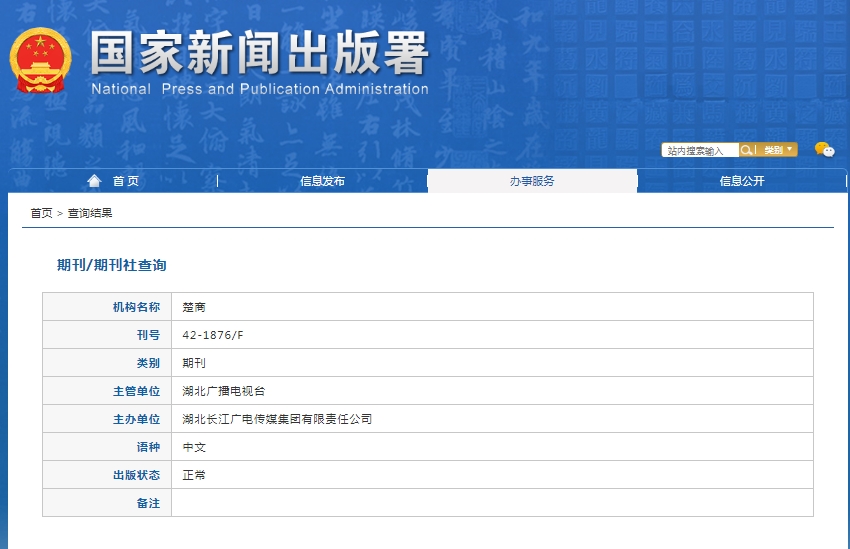The image size is (850, 549).
Task: Expand the 类别 category dropdown
Action: (779, 150)
